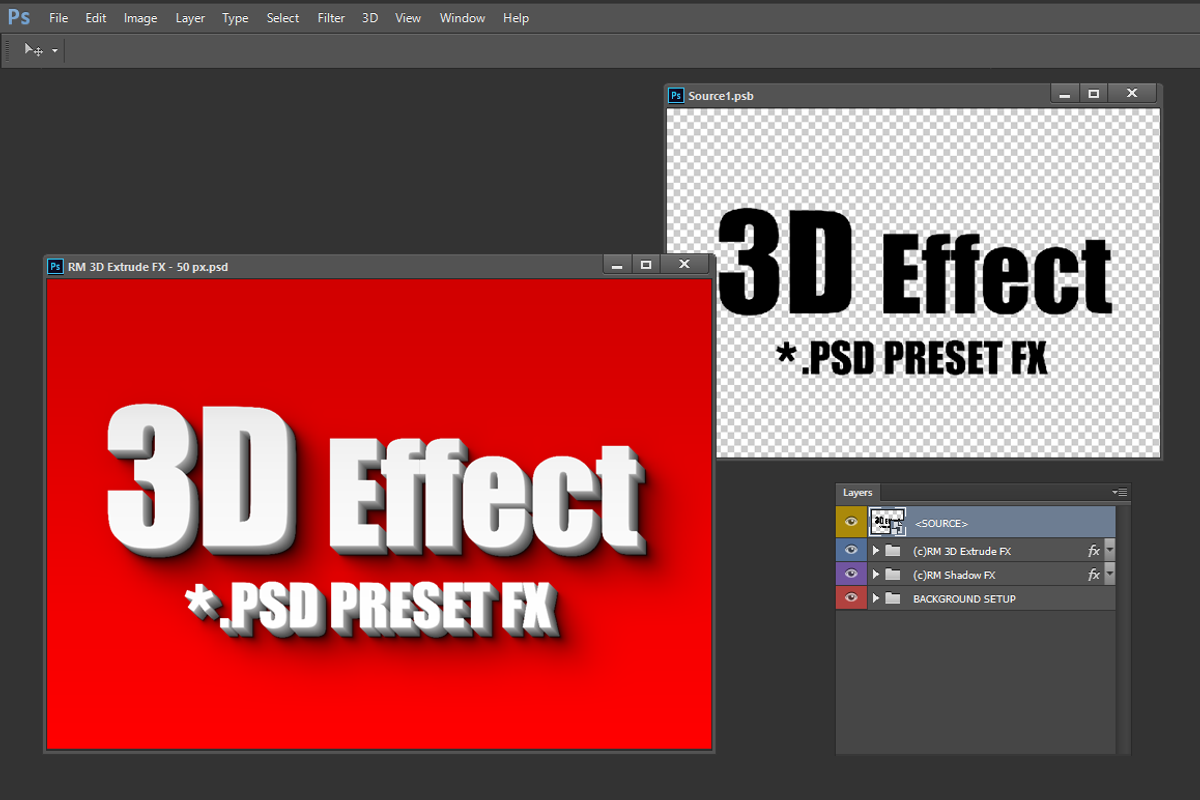Toggle visibility of RM 3D Extrude FX group
This screenshot has height=800, width=1200.
(x=851, y=551)
